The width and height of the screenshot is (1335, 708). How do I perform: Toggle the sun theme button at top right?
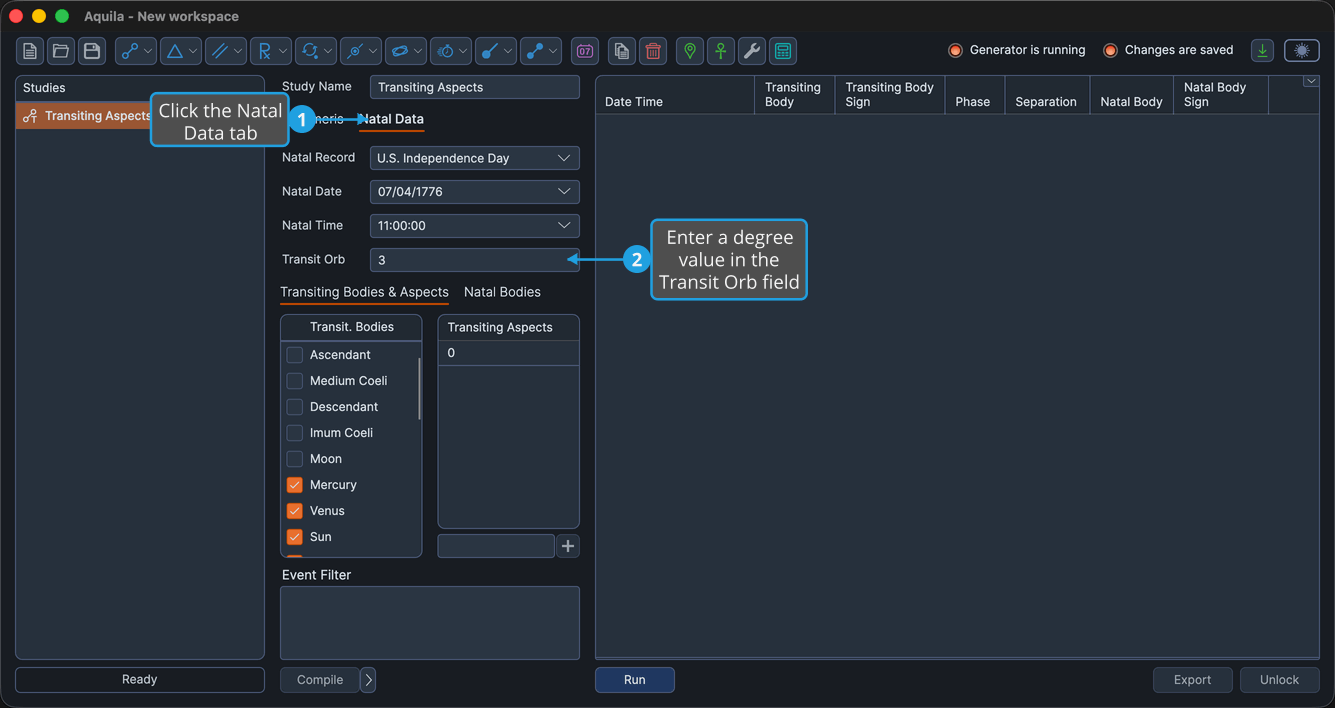coord(1302,51)
